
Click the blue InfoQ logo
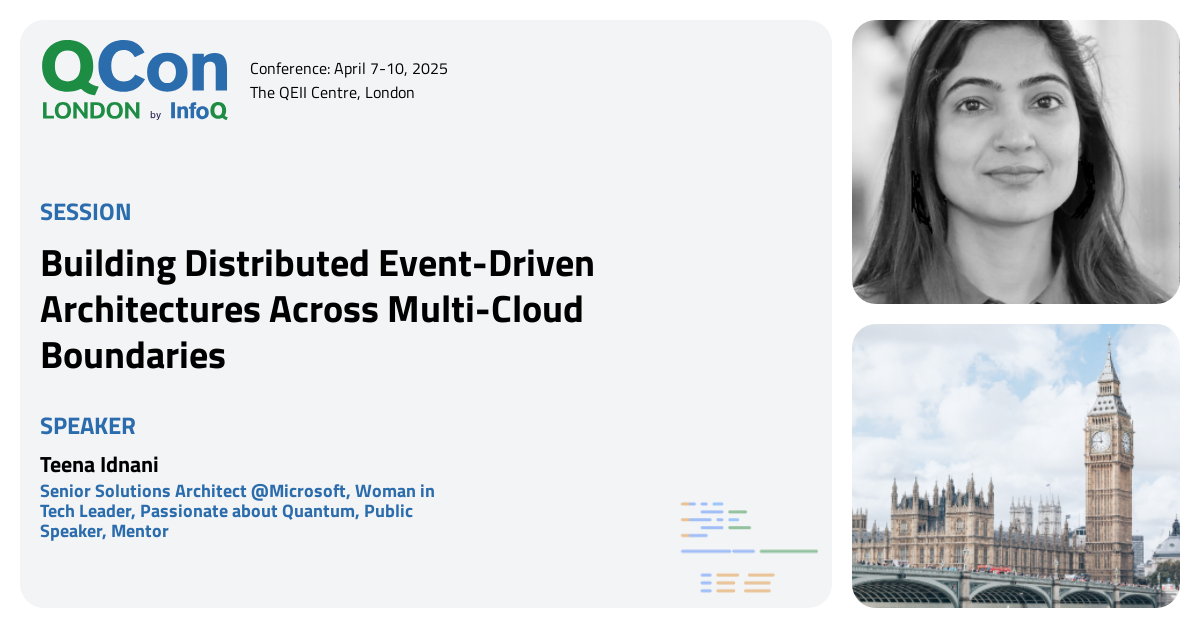click(x=198, y=111)
